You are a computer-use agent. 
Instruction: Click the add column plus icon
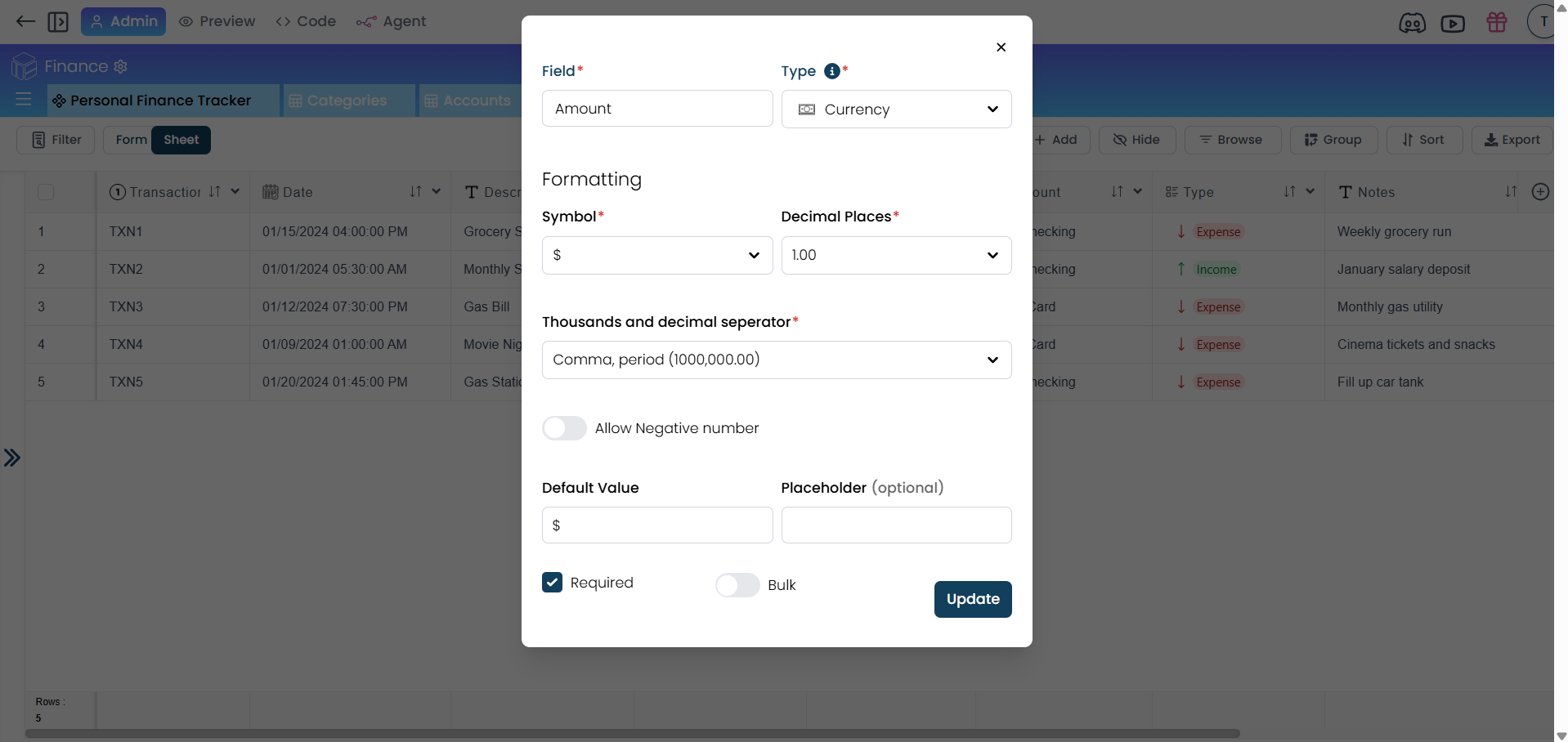[x=1540, y=192]
